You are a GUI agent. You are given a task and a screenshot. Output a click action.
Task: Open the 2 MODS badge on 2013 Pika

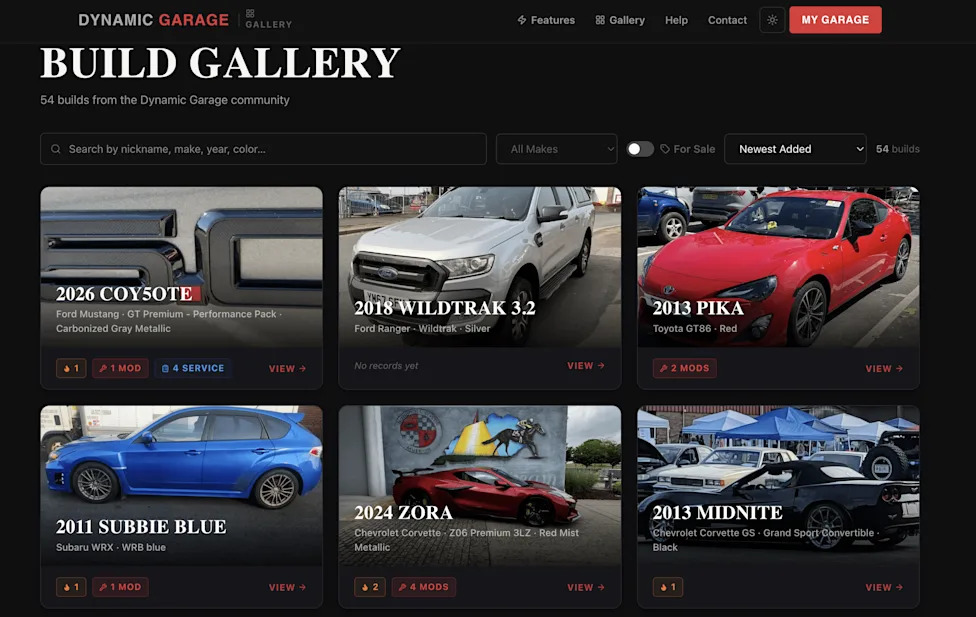pos(685,368)
